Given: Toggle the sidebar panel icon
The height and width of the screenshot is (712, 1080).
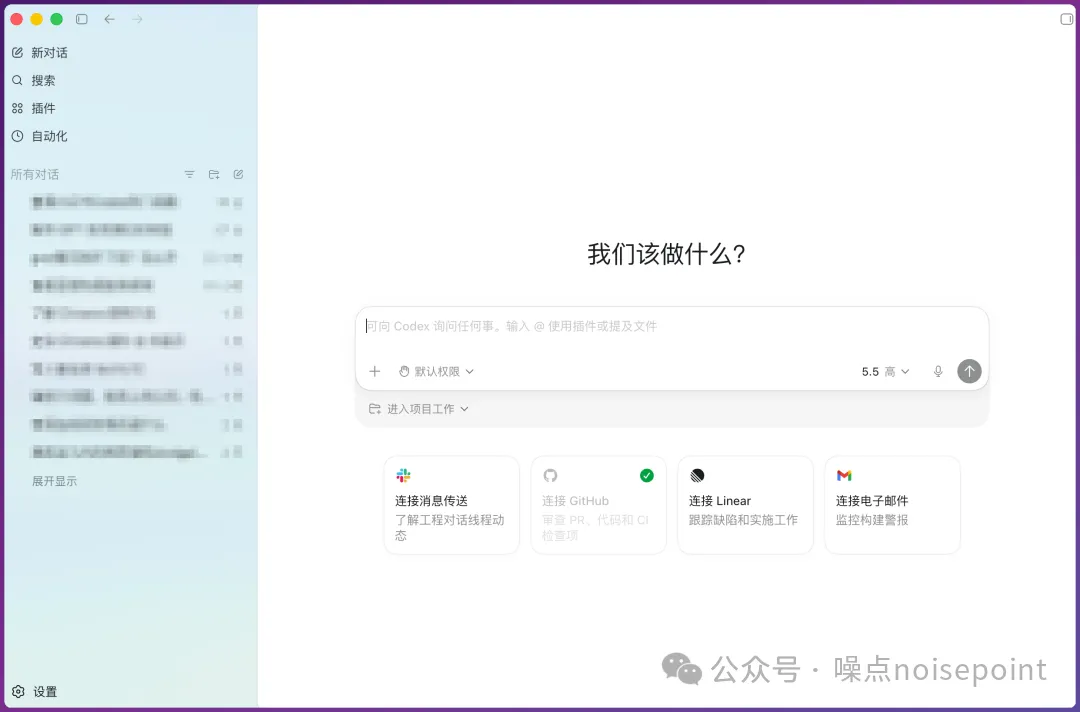Looking at the screenshot, I should [x=82, y=19].
